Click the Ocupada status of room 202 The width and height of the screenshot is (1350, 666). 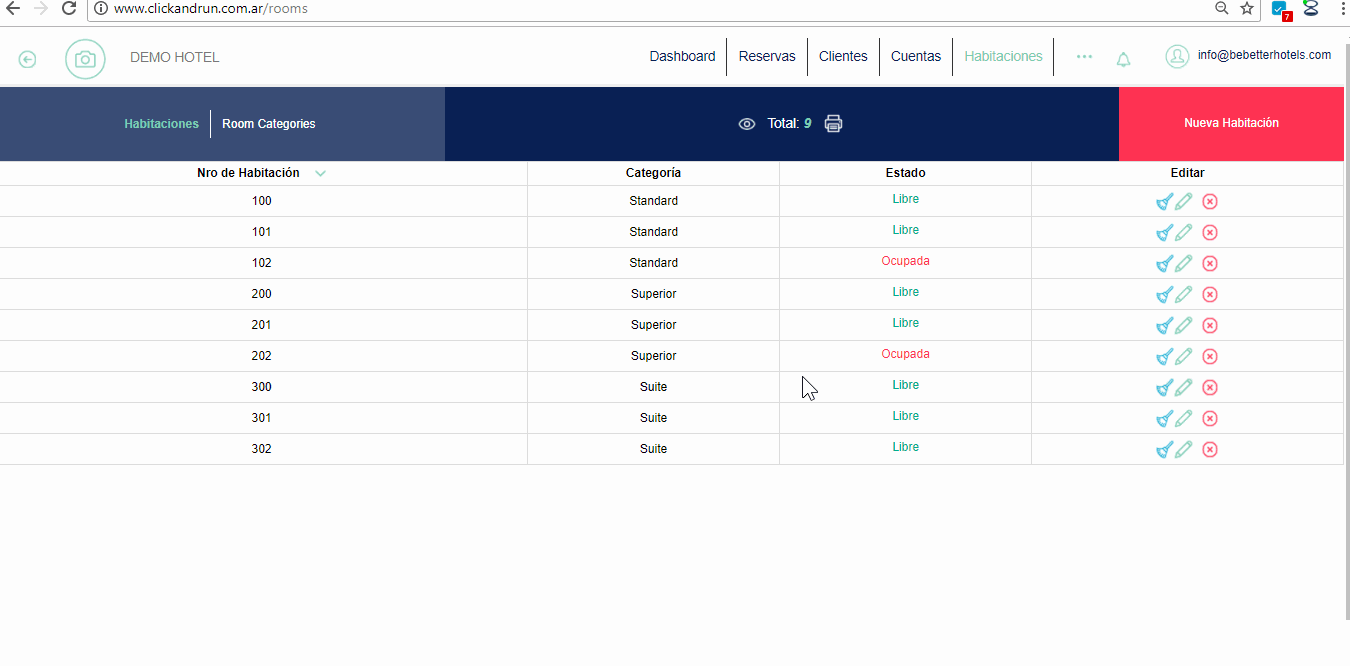905,354
